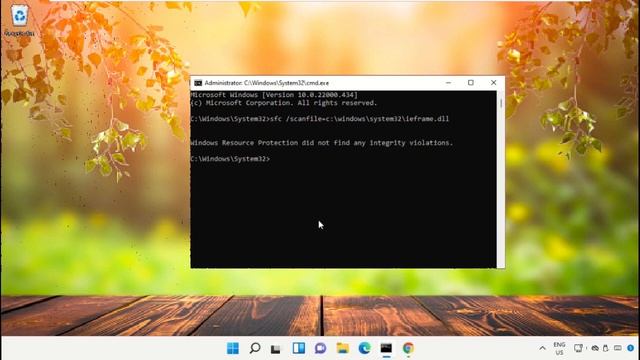Click the display/network tray icon
This screenshot has height=360, width=640.
coord(578,348)
